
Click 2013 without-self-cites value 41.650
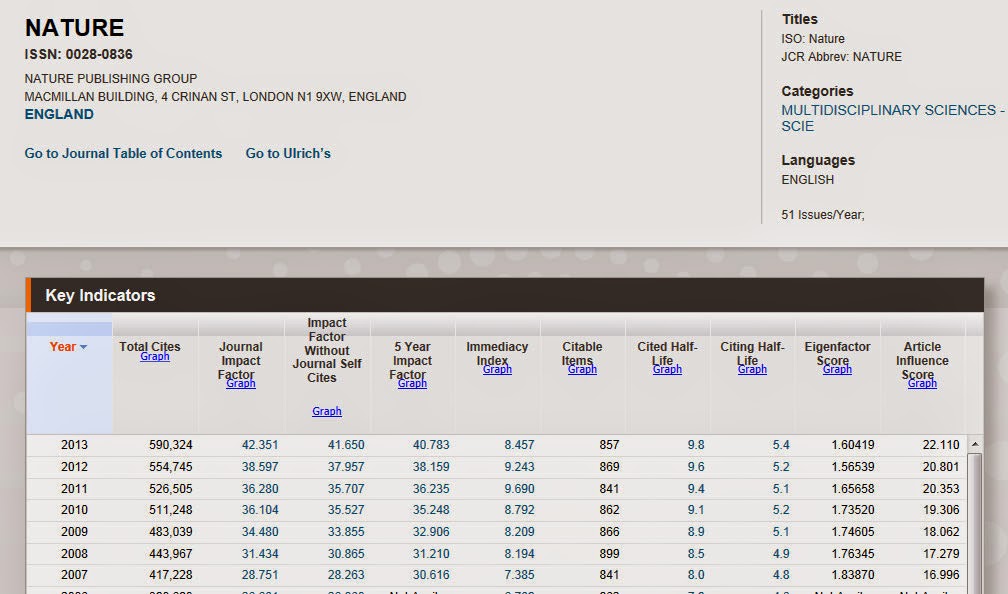point(346,445)
